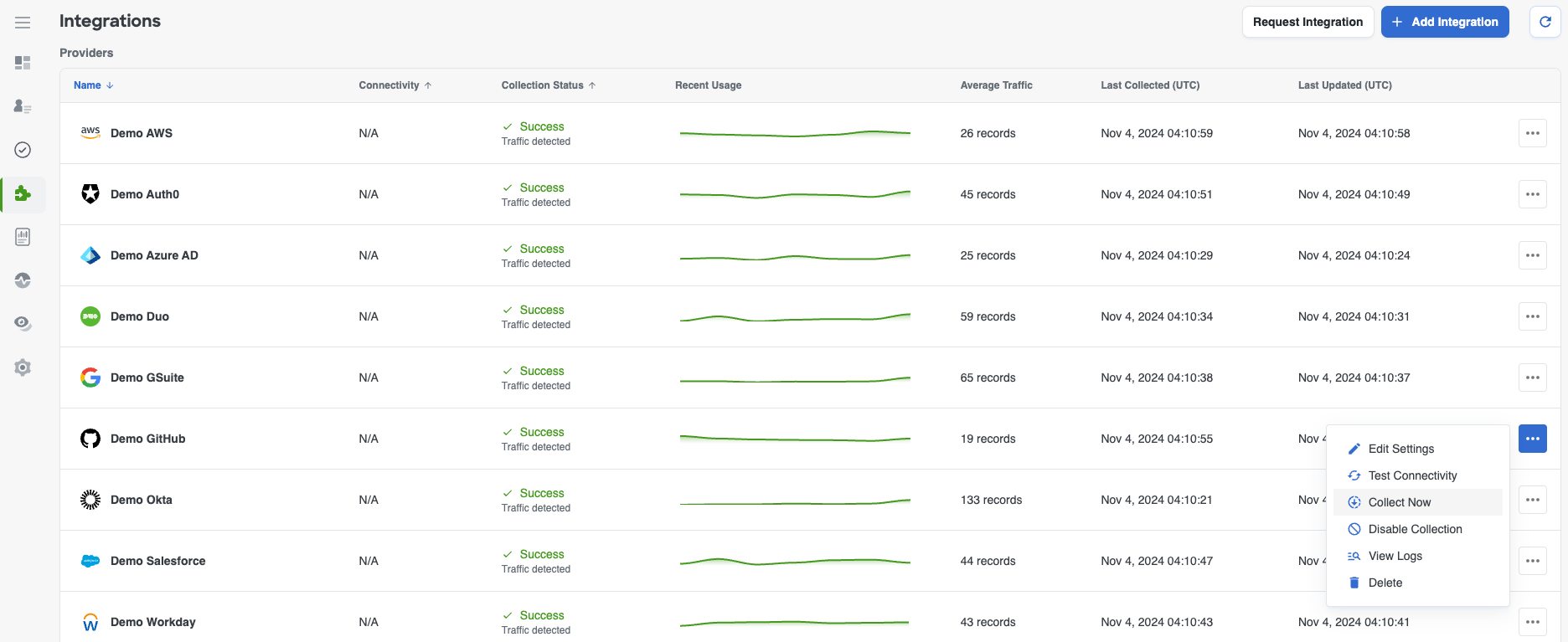Click the Add Integration button

pos(1445,22)
